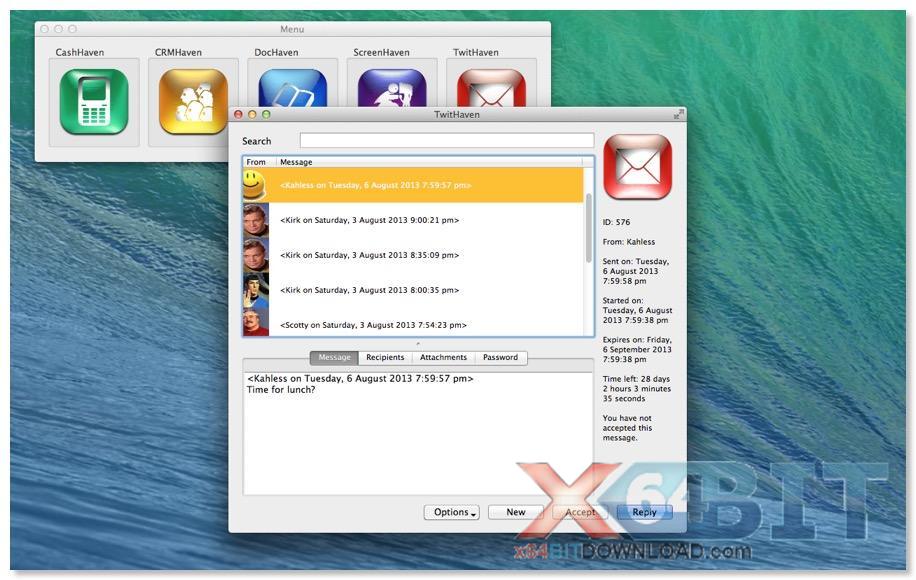Open the Attachments tab
This screenshot has width=916, height=580.
click(x=443, y=357)
